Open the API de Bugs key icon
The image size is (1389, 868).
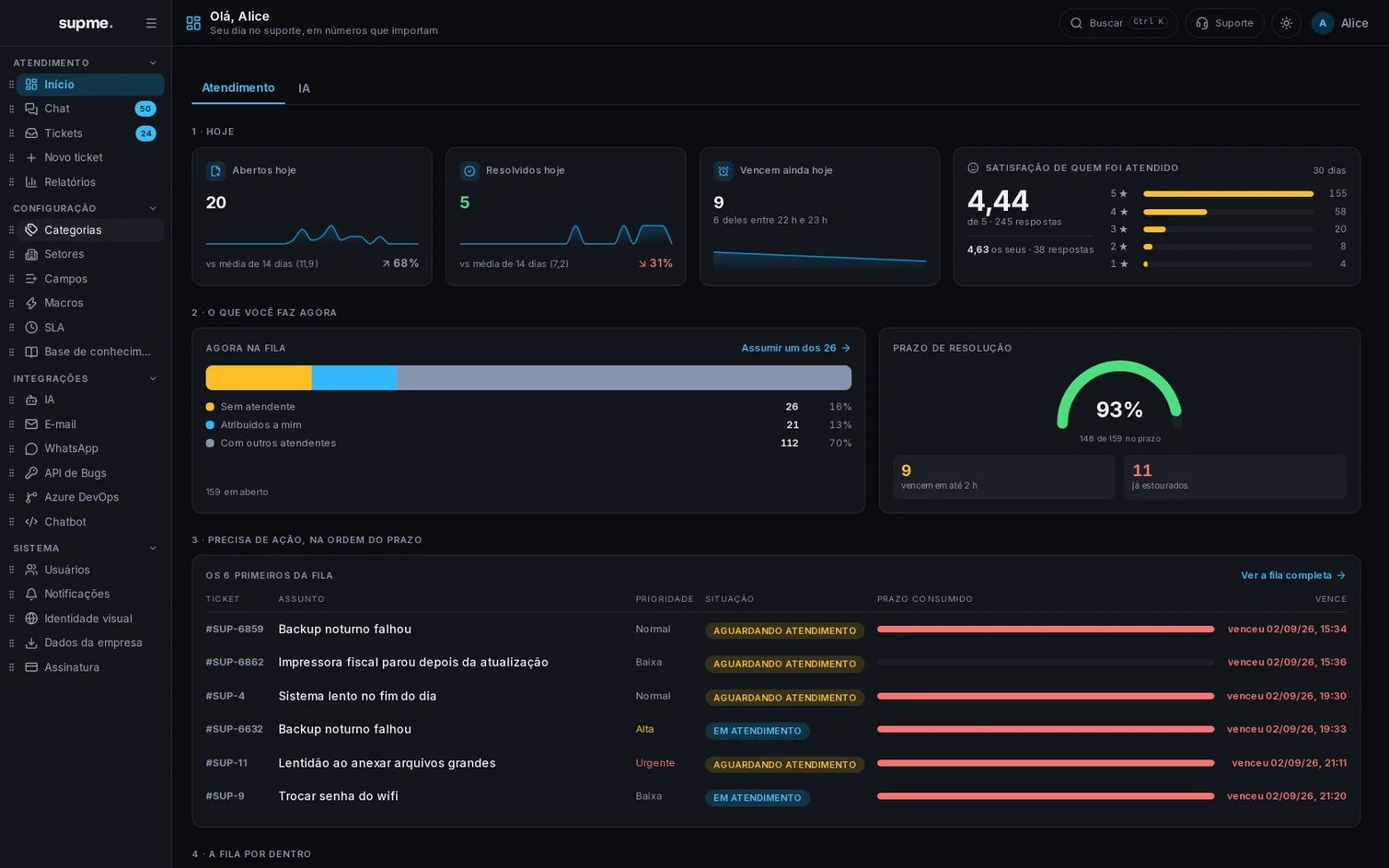(31, 474)
